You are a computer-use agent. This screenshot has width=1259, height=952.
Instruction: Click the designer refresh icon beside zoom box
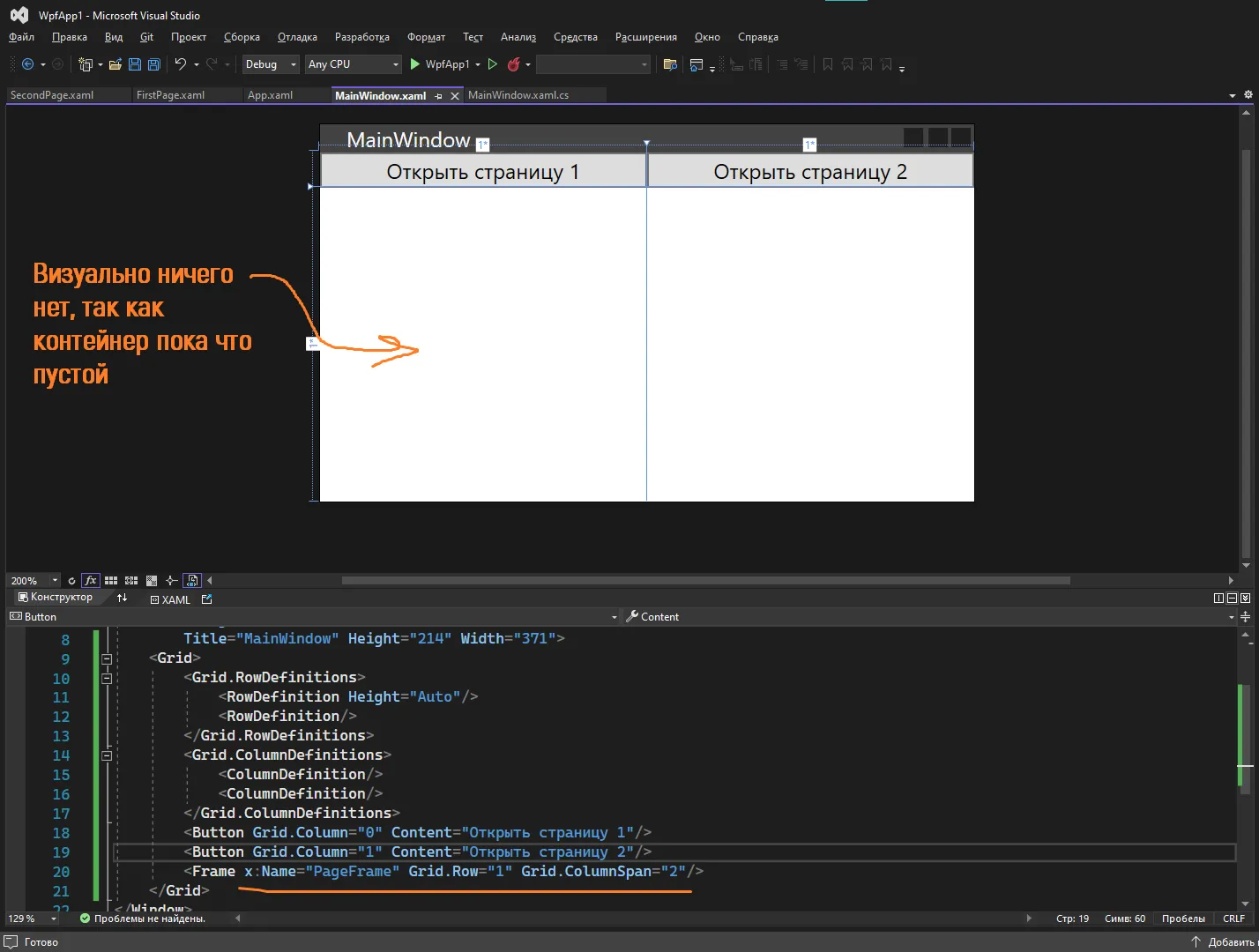(x=71, y=581)
